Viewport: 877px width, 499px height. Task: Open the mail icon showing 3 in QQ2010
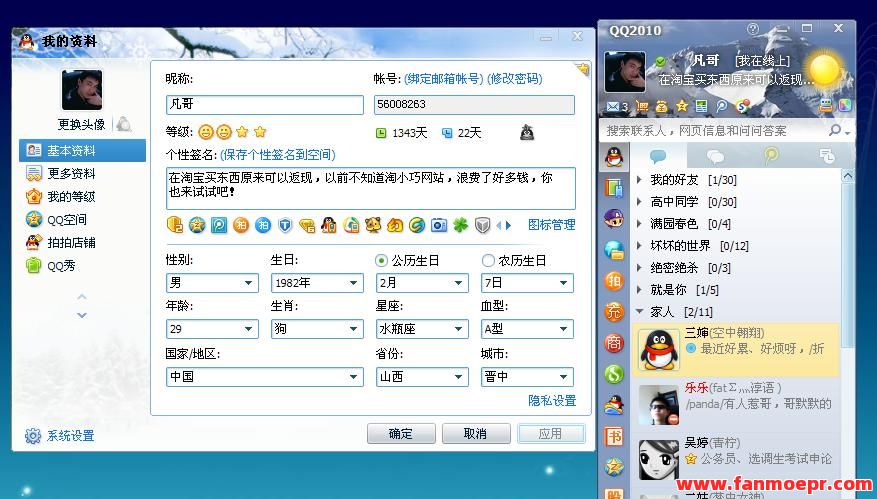coord(617,106)
